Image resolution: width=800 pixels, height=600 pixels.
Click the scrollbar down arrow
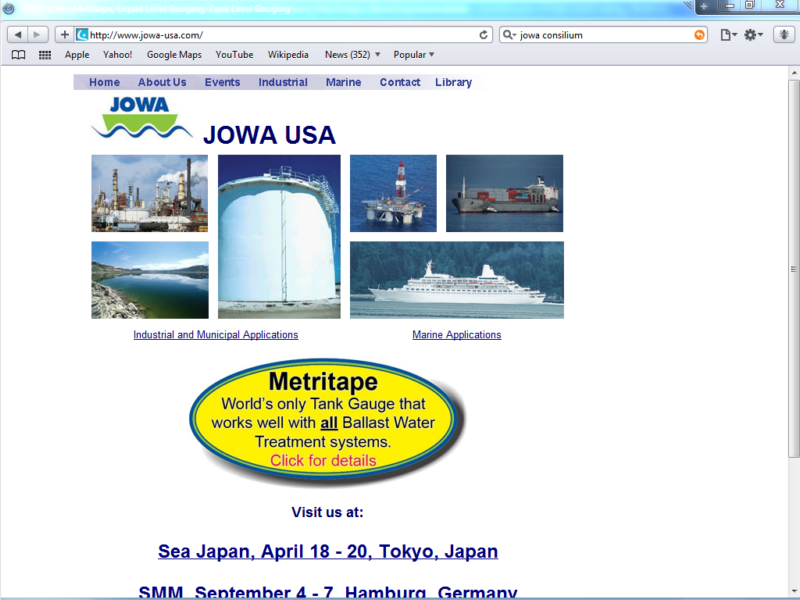pos(793,592)
